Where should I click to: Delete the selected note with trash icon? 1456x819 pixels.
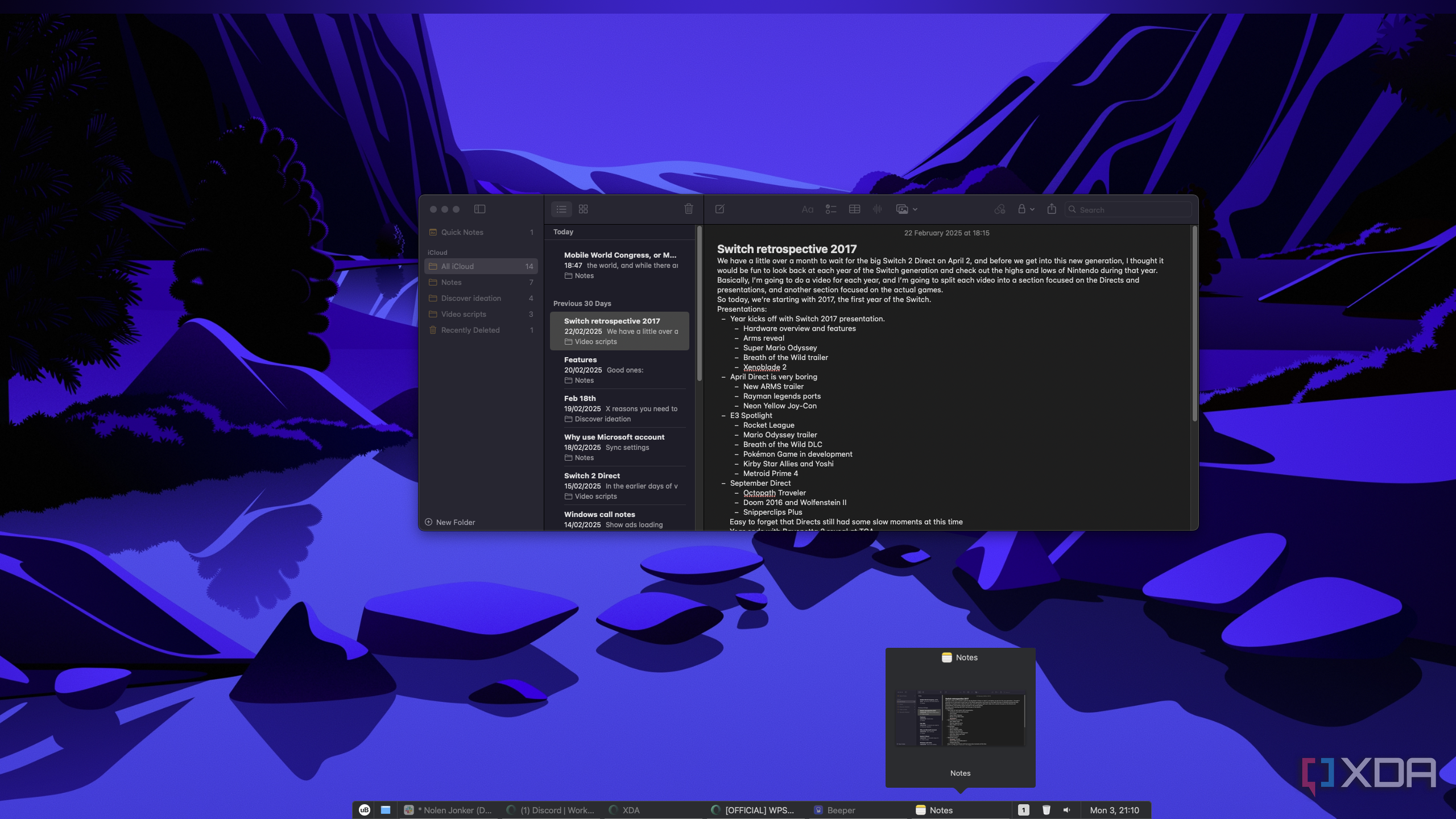coord(688,209)
